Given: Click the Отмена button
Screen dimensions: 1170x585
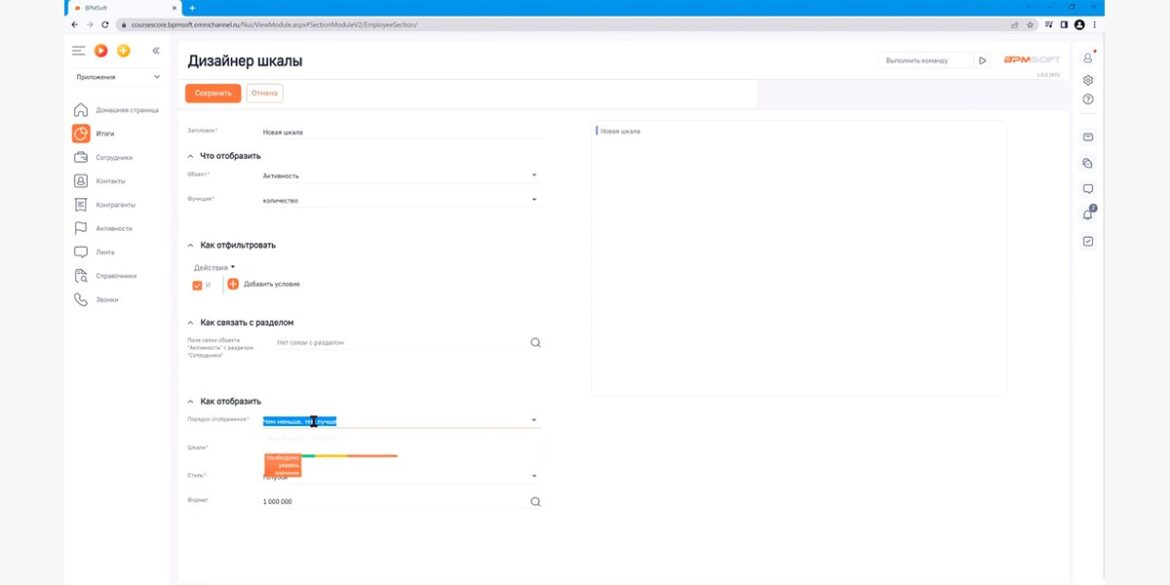Looking at the screenshot, I should coord(265,93).
